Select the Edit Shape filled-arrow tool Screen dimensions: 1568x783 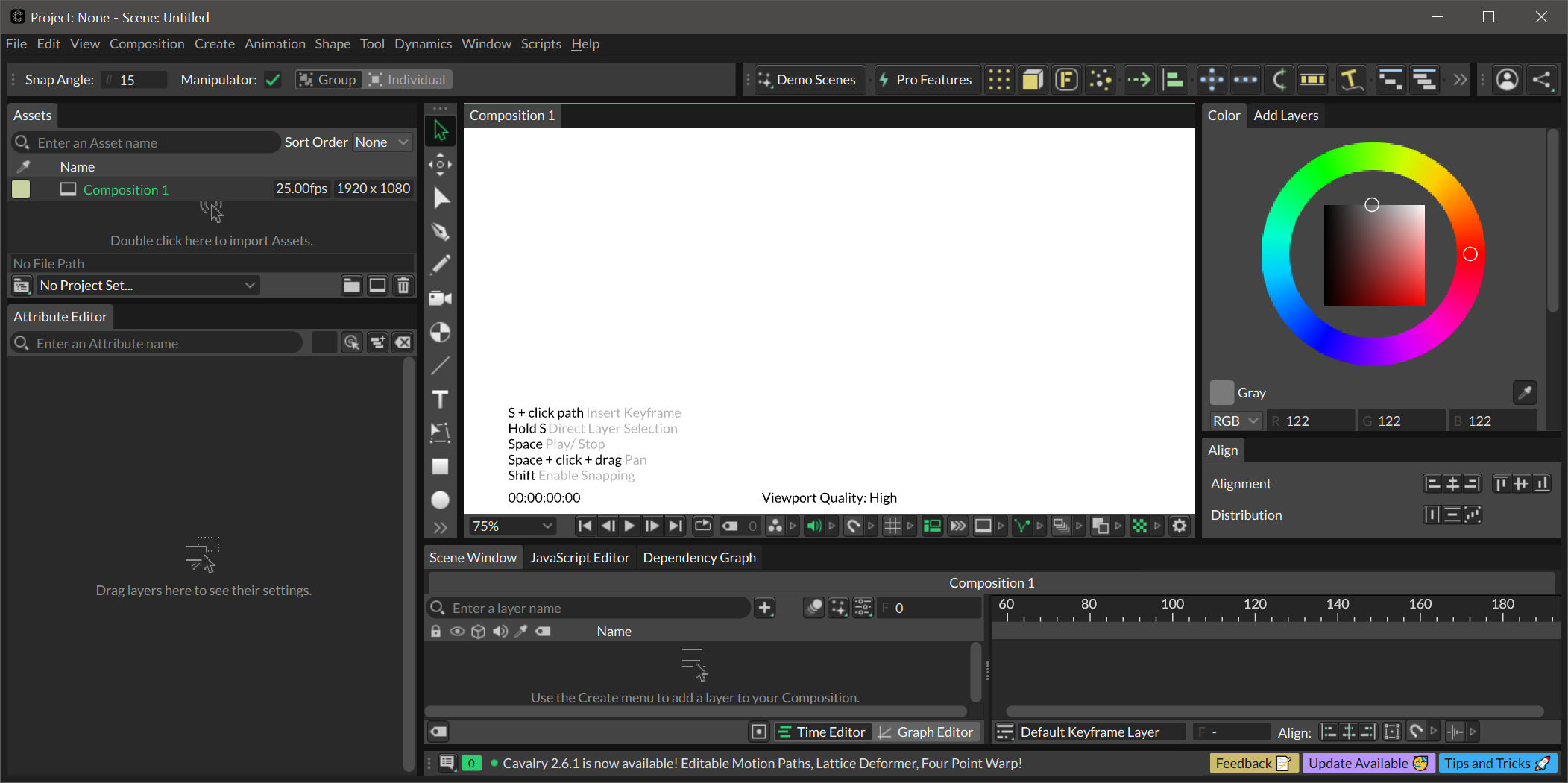(440, 198)
